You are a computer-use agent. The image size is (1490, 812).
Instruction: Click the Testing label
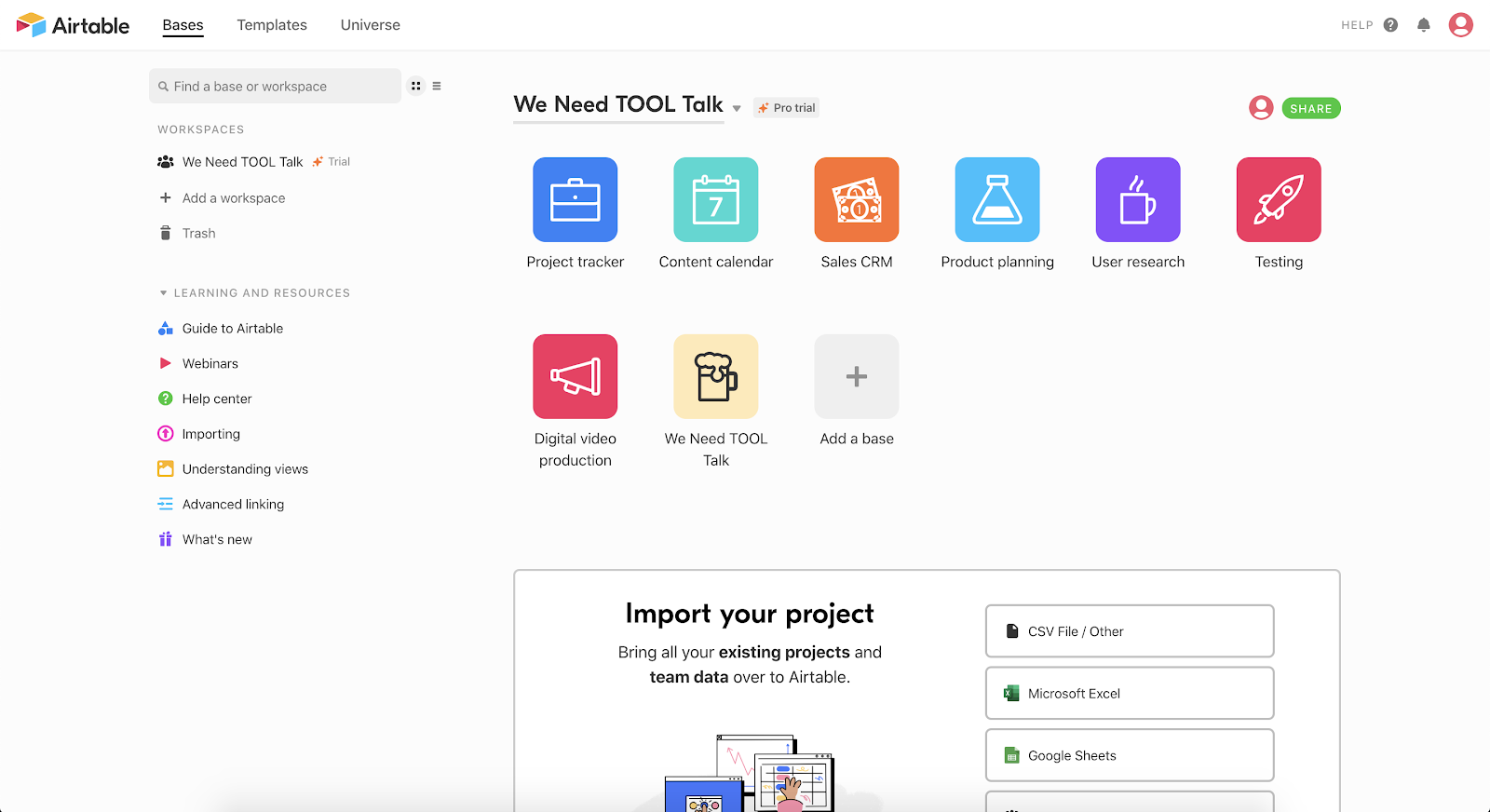tap(1279, 262)
